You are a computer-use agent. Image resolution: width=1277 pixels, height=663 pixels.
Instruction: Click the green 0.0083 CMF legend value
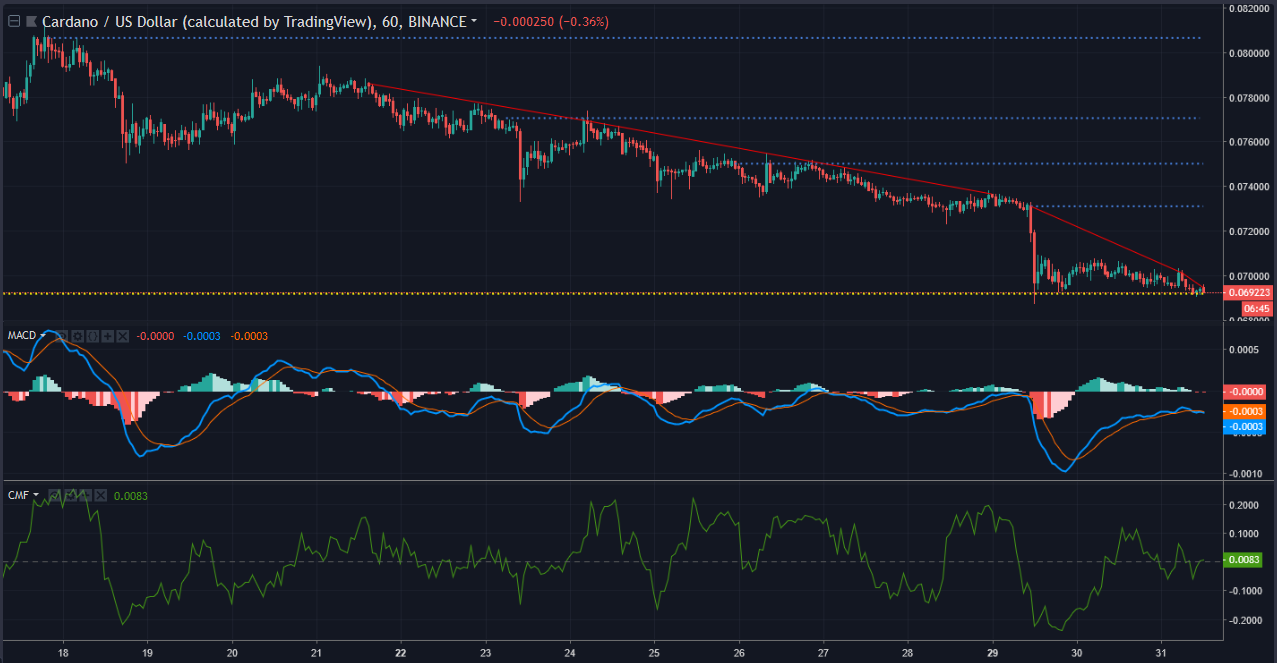click(130, 495)
